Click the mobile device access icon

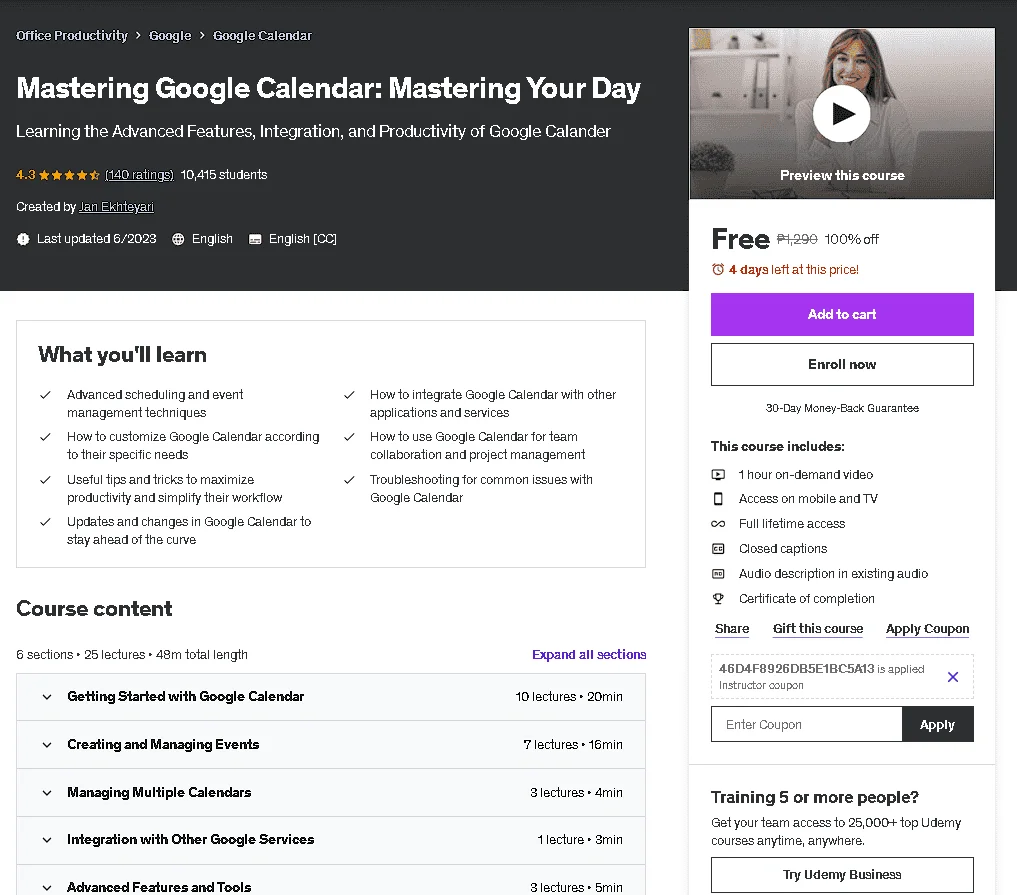pos(718,499)
